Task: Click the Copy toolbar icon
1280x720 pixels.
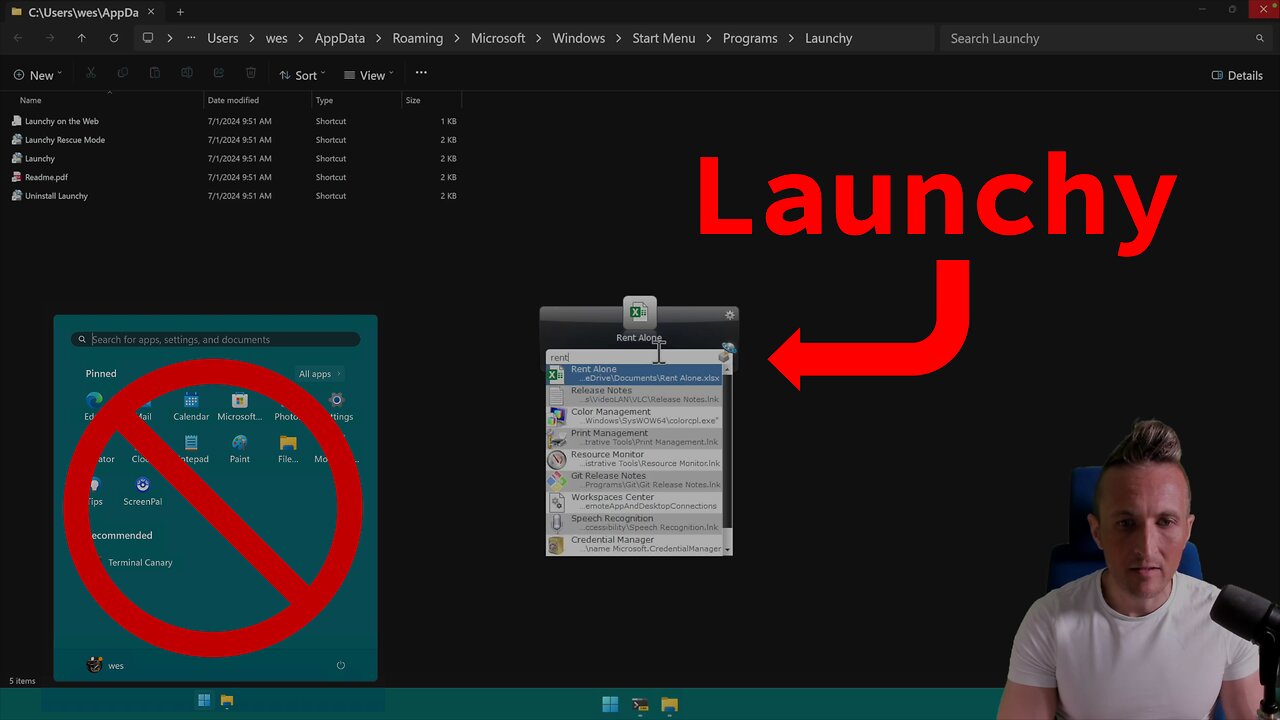Action: (123, 74)
